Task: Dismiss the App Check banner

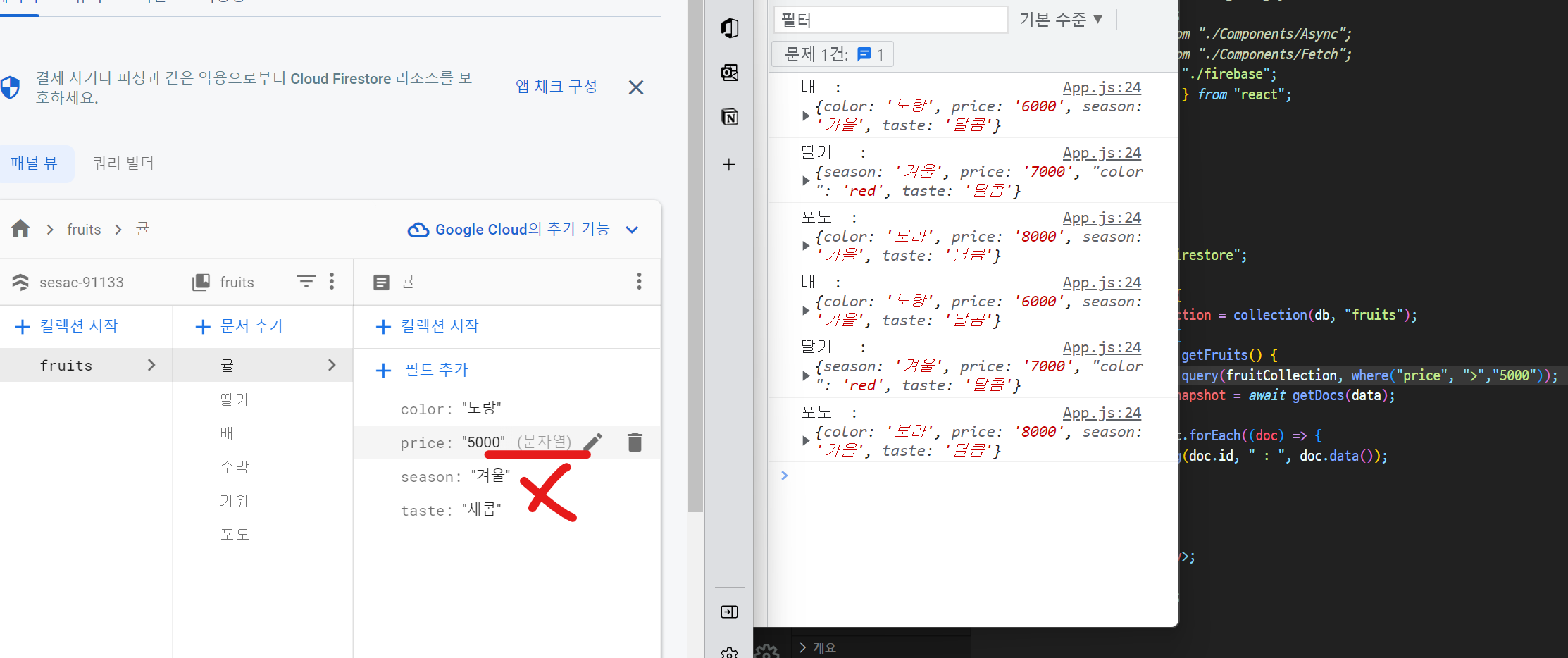Action: (636, 87)
